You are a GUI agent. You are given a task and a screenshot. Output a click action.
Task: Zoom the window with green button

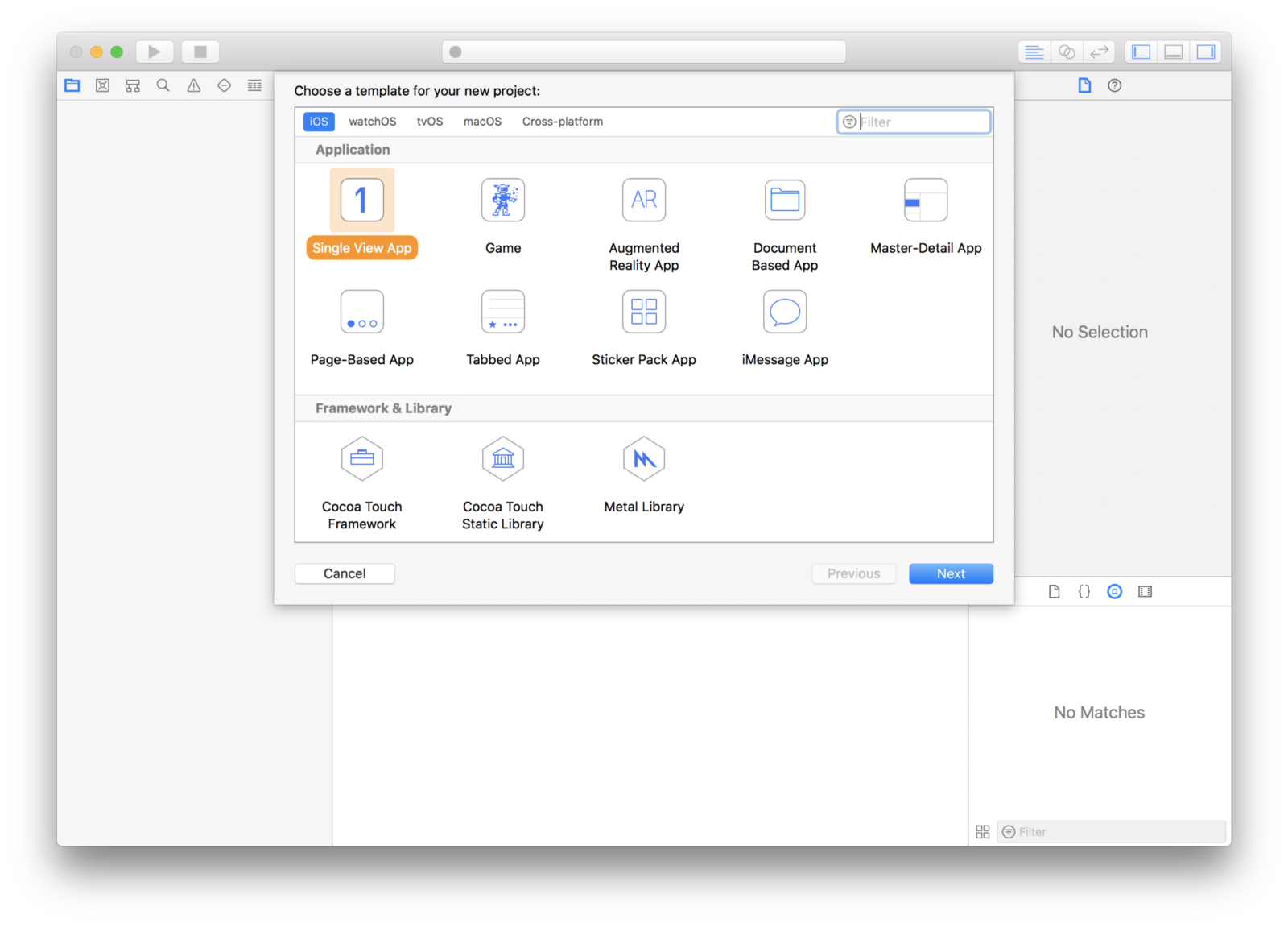tap(117, 52)
